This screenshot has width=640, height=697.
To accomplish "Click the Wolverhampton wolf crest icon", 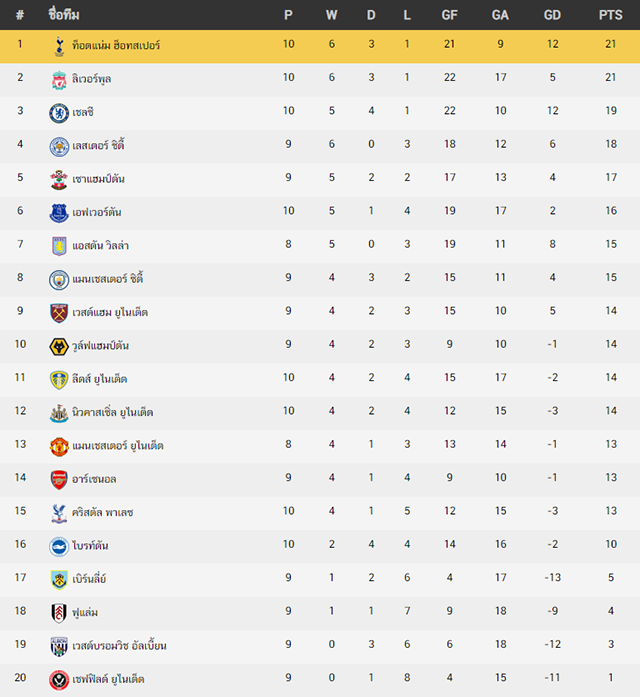I will 59,347.
